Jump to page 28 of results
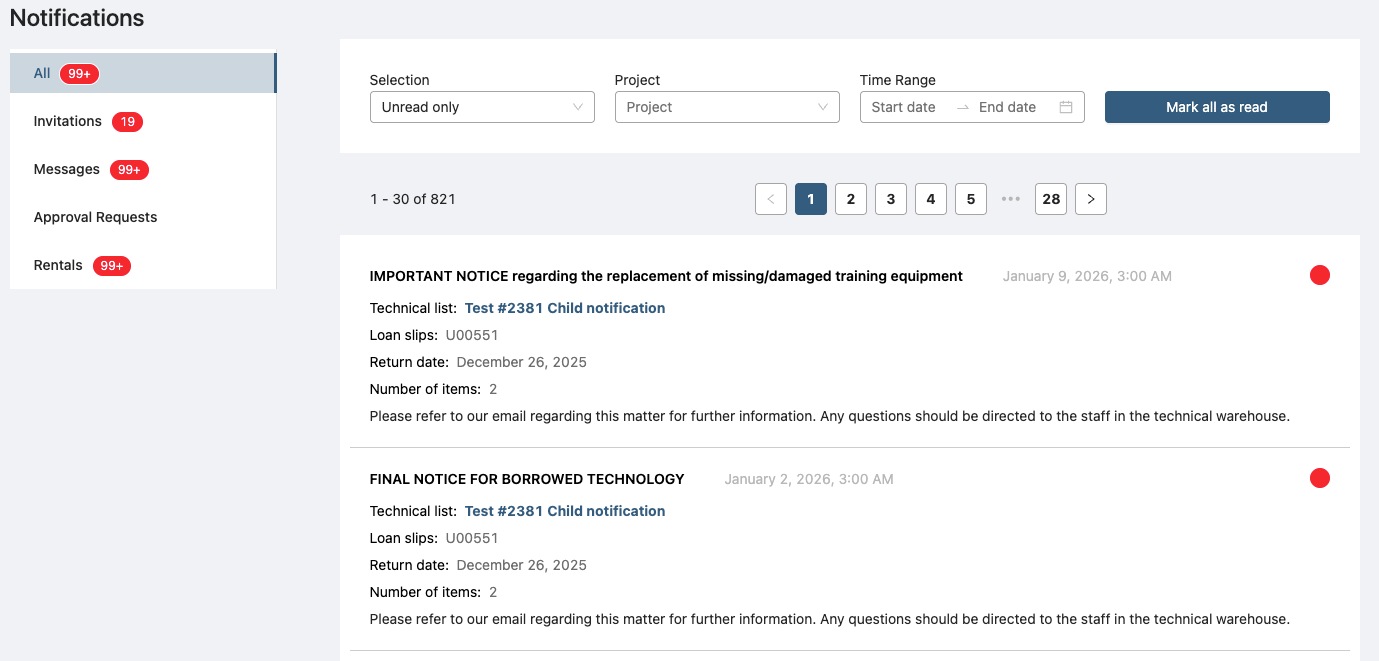 (1050, 199)
